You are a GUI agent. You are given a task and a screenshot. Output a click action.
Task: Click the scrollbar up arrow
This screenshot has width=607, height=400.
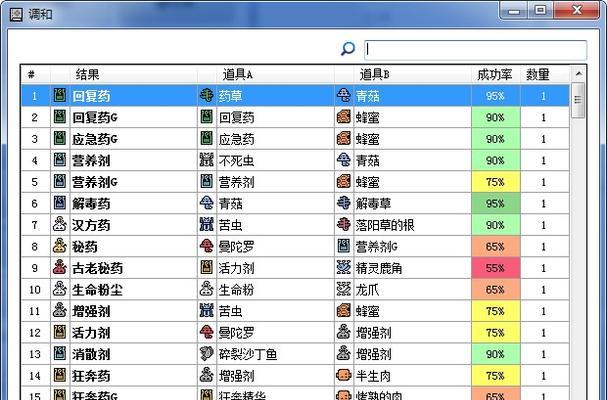pyautogui.click(x=578, y=74)
